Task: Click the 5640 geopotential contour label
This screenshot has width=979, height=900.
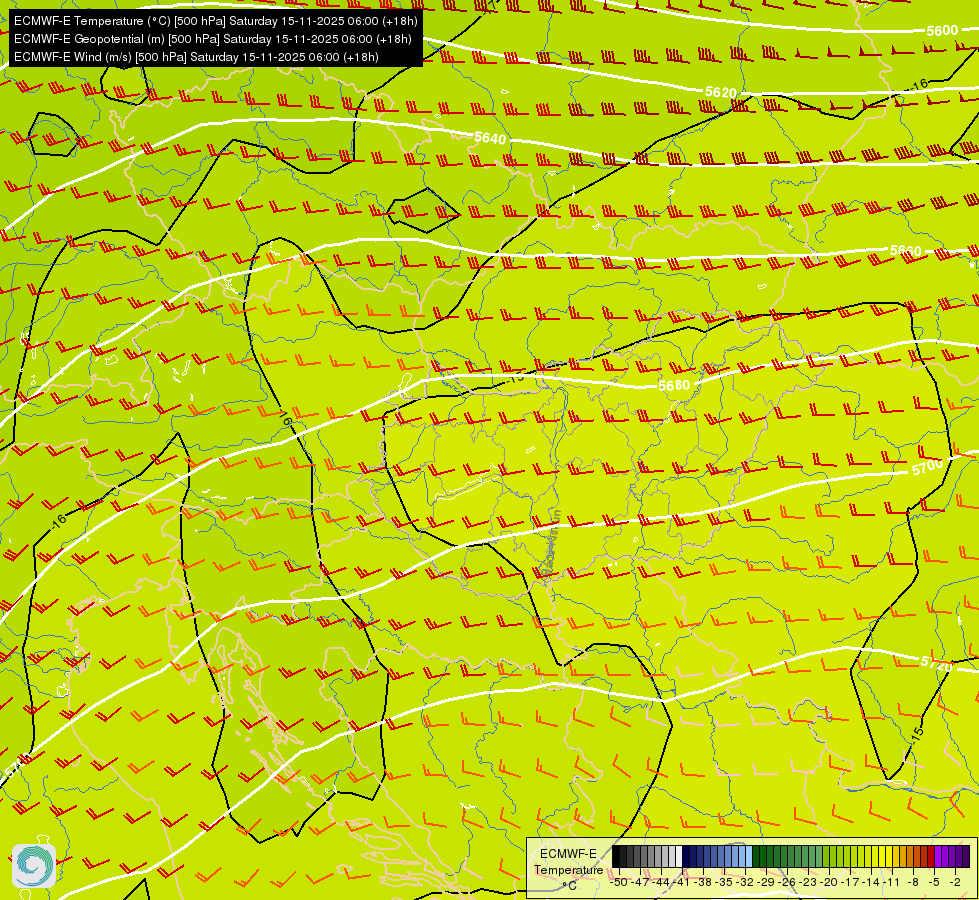Action: click(x=490, y=138)
